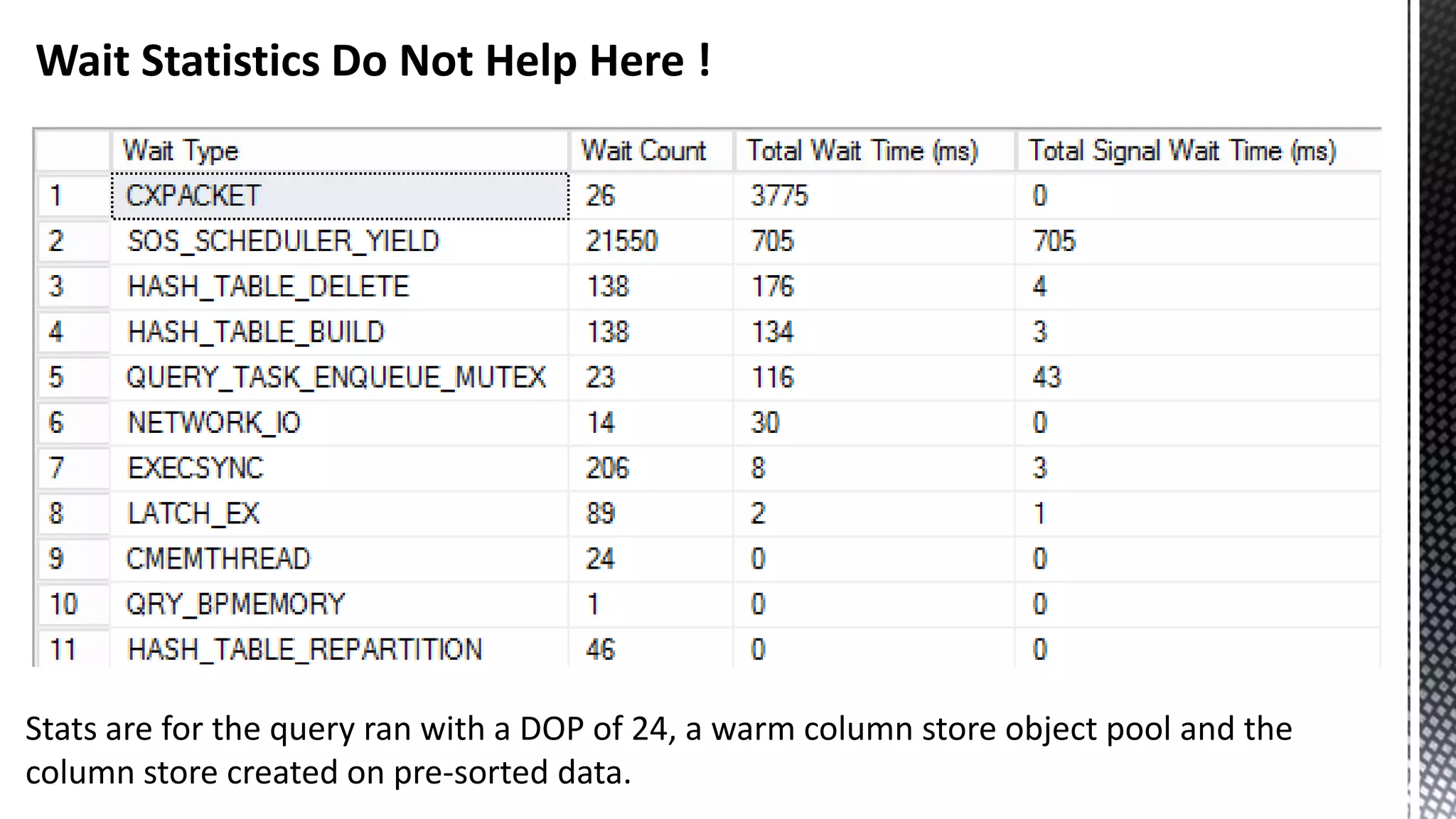1456x819 pixels.
Task: Click CMEMTHREAD wait count 24
Action: click(x=601, y=559)
